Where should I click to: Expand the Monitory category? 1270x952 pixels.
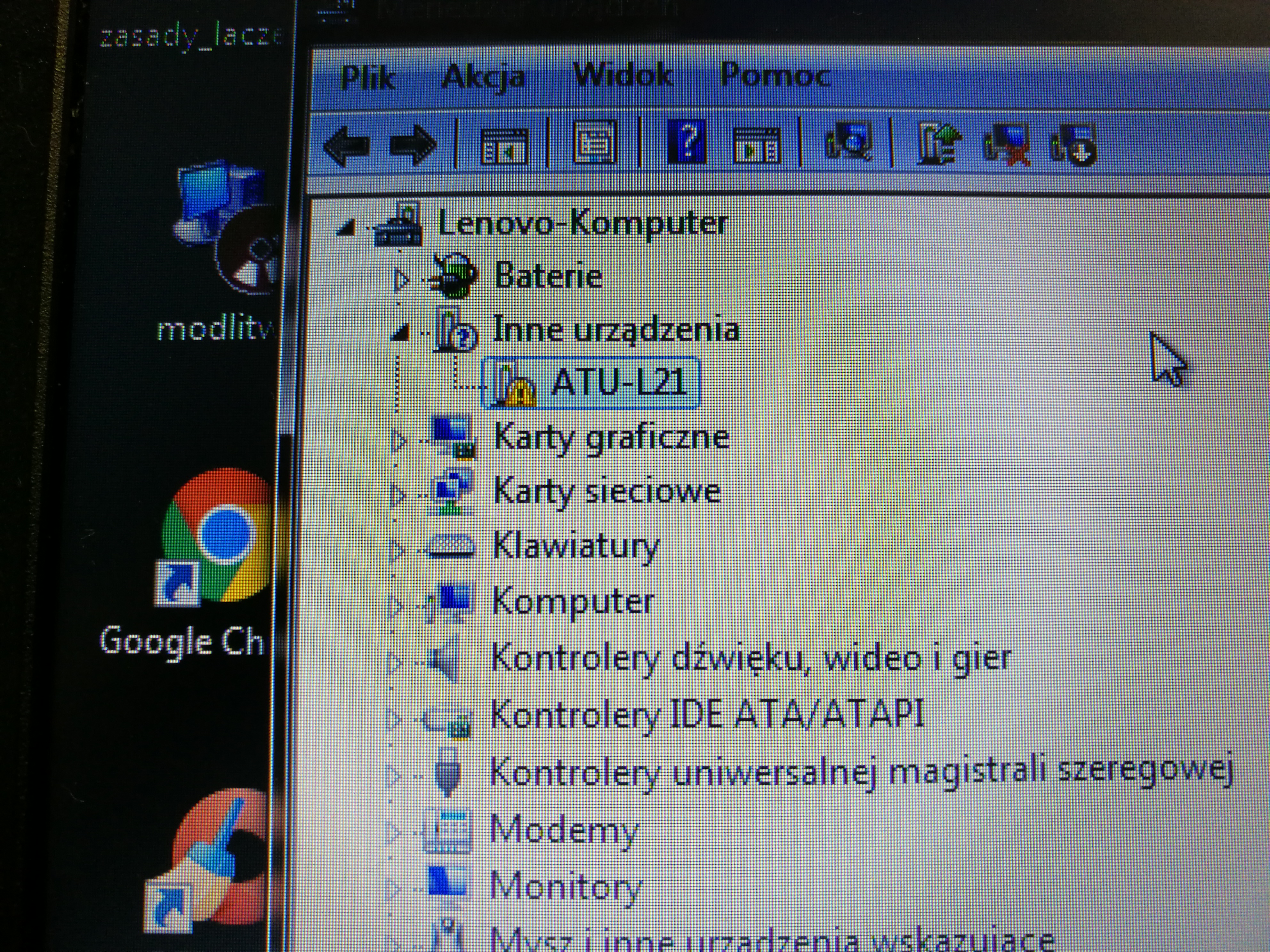coord(393,889)
